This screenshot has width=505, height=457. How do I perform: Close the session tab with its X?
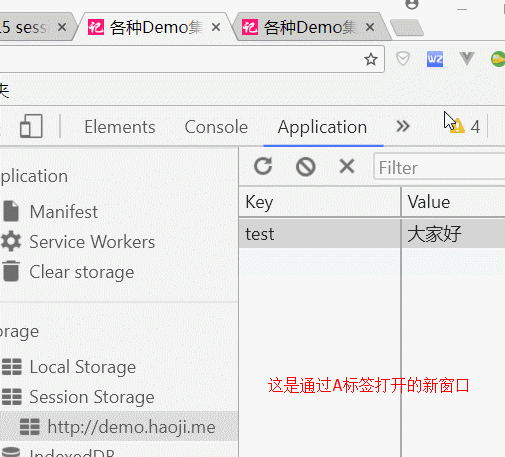[x=62, y=27]
